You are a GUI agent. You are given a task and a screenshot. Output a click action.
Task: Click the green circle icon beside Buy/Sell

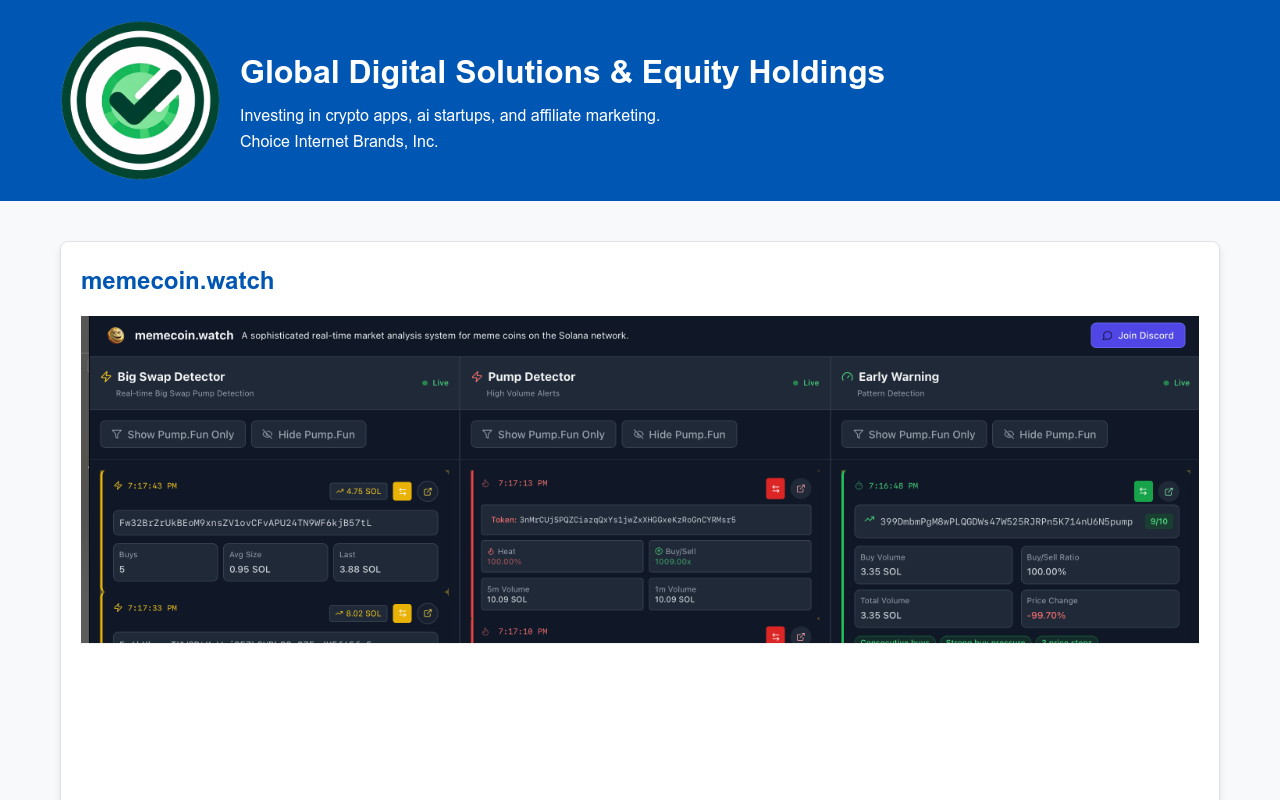pyautogui.click(x=659, y=551)
